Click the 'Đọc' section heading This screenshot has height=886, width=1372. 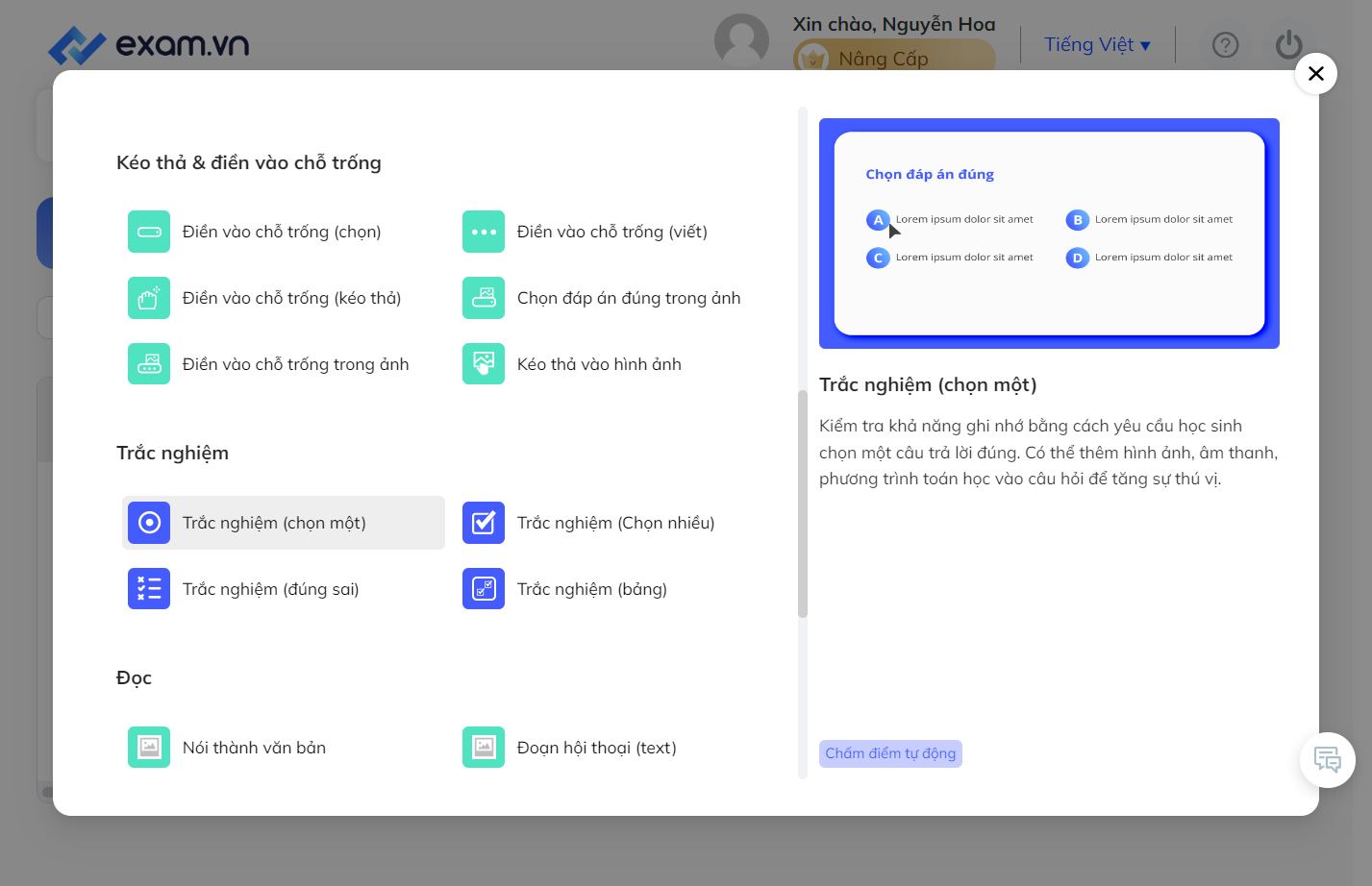click(134, 677)
